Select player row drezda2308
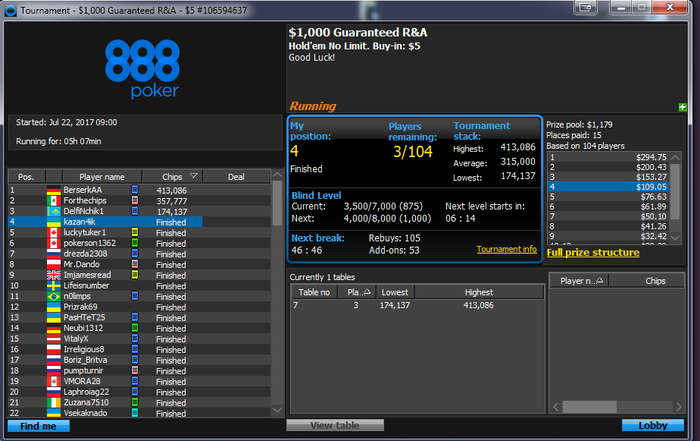This screenshot has height=441, width=700. (x=139, y=254)
